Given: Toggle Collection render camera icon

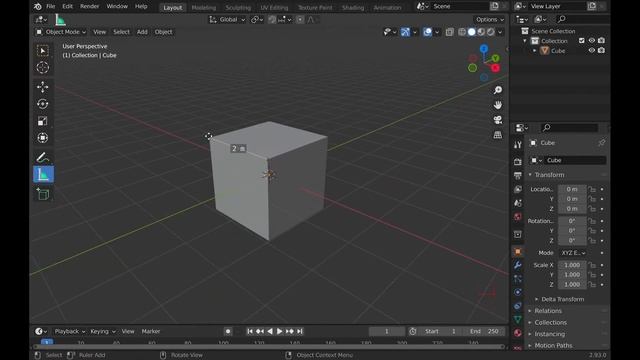Looking at the screenshot, I should click(601, 41).
